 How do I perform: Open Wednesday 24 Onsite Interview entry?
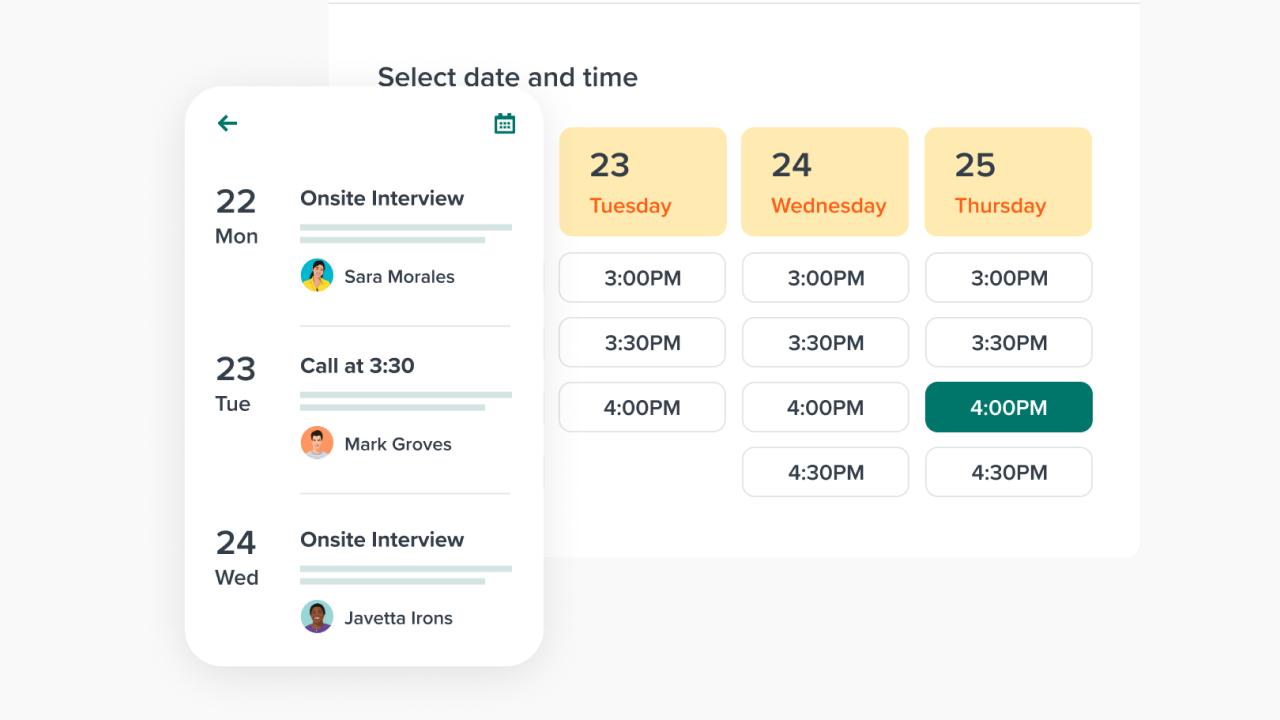click(382, 540)
